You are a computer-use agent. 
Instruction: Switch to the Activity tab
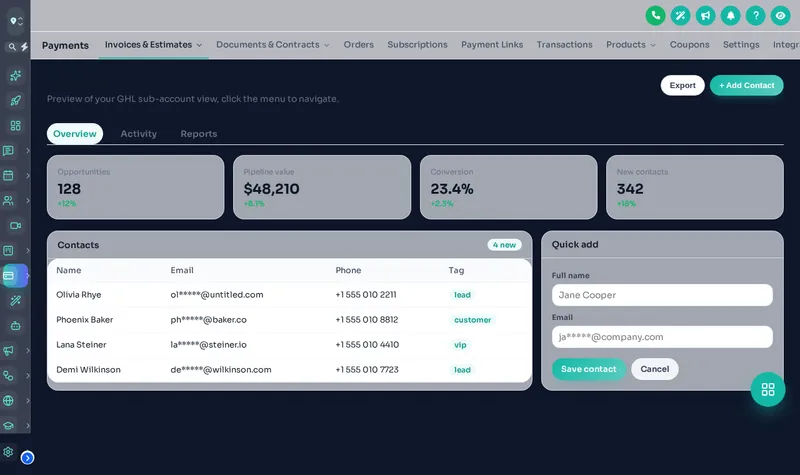pyautogui.click(x=139, y=134)
